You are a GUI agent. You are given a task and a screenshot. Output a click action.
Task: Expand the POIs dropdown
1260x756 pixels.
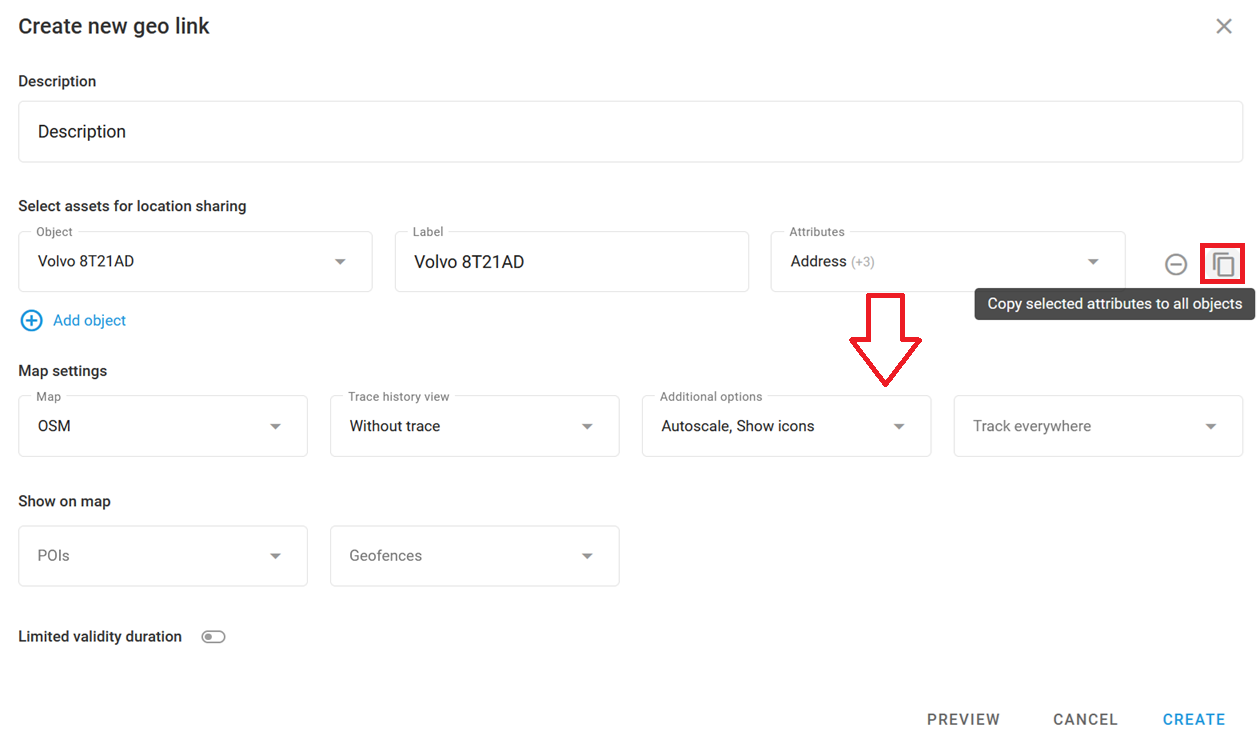click(x=162, y=556)
